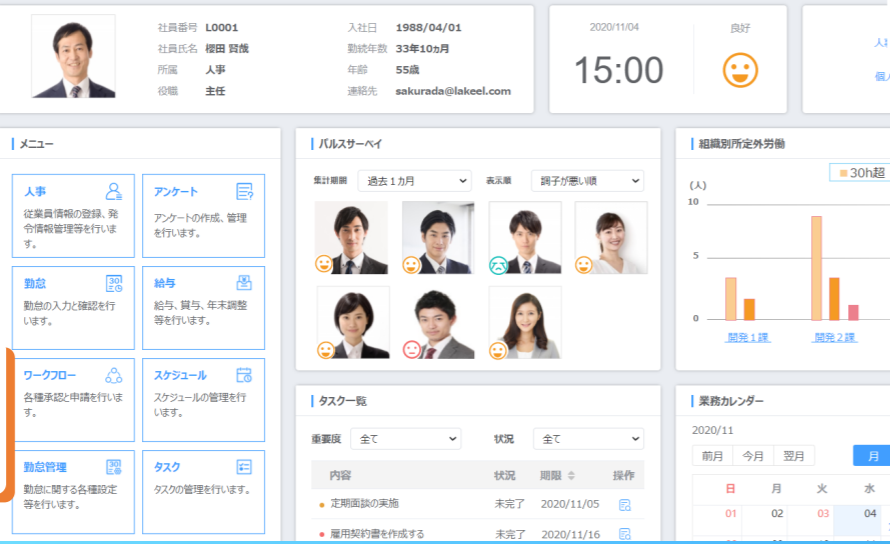The width and height of the screenshot is (890, 544).
Task: Click the タスク checklist icon
Action: (244, 467)
